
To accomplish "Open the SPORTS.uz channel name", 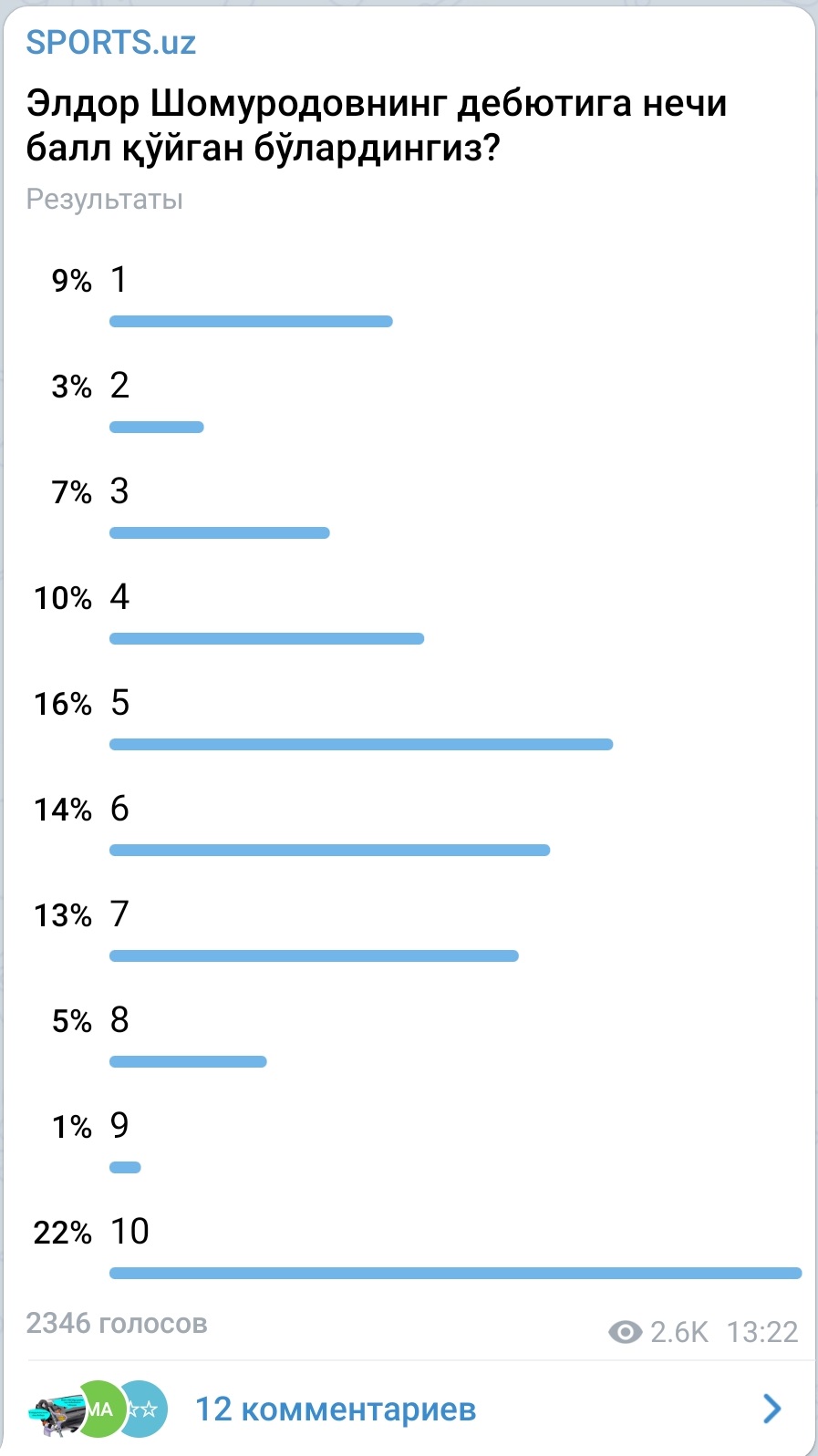I will pyautogui.click(x=110, y=43).
